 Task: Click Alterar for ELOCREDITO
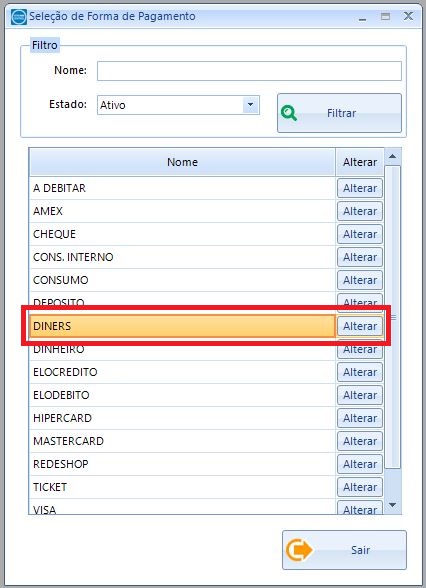tap(360, 372)
